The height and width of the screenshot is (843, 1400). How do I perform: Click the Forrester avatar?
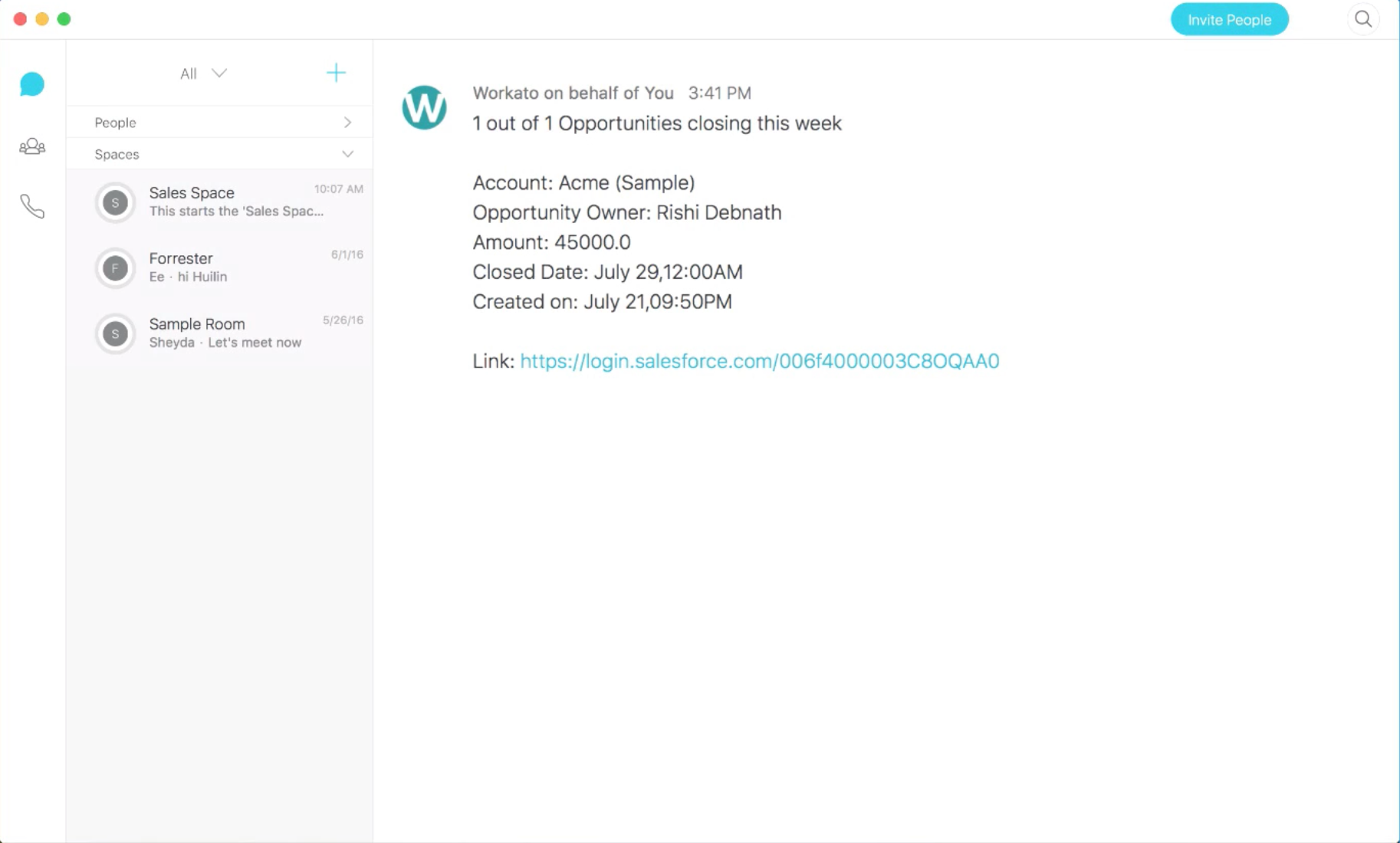coord(115,268)
